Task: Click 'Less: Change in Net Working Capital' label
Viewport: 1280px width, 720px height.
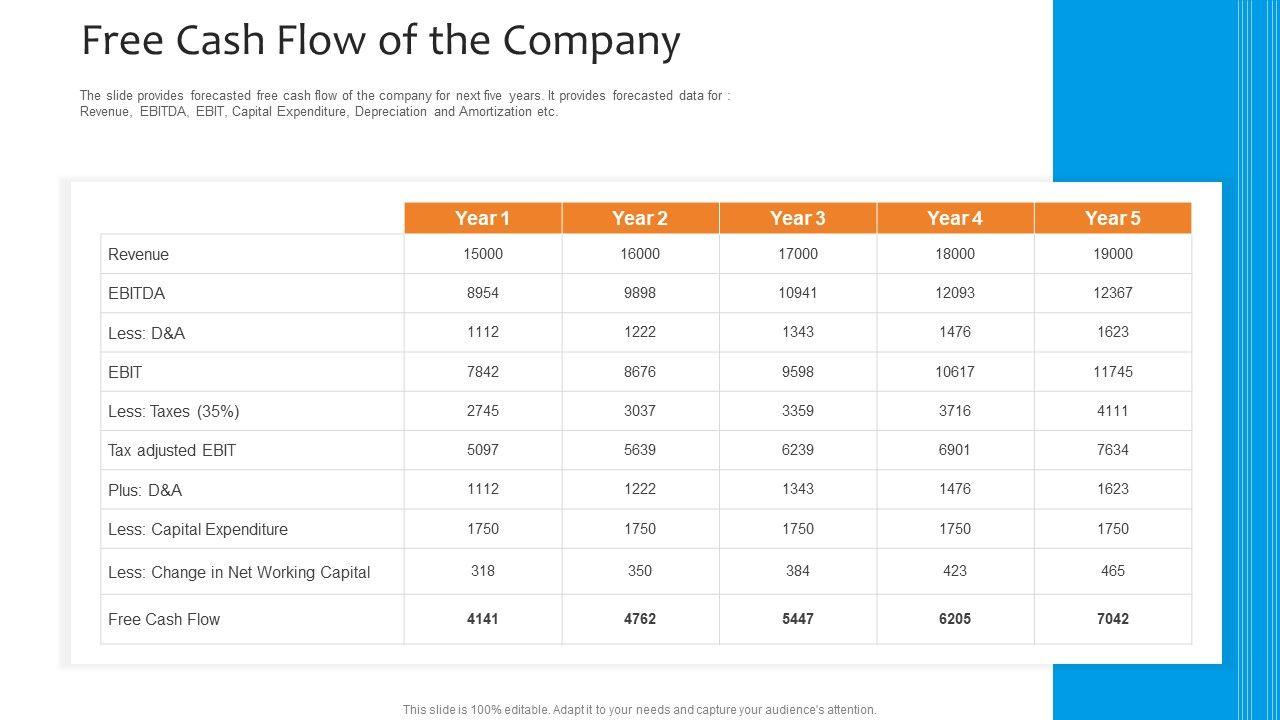Action: (x=239, y=573)
